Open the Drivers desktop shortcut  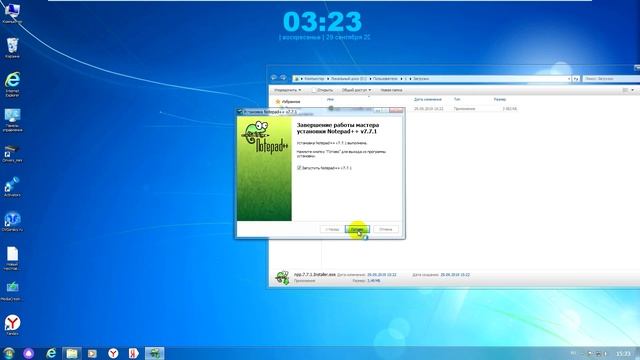(12, 154)
